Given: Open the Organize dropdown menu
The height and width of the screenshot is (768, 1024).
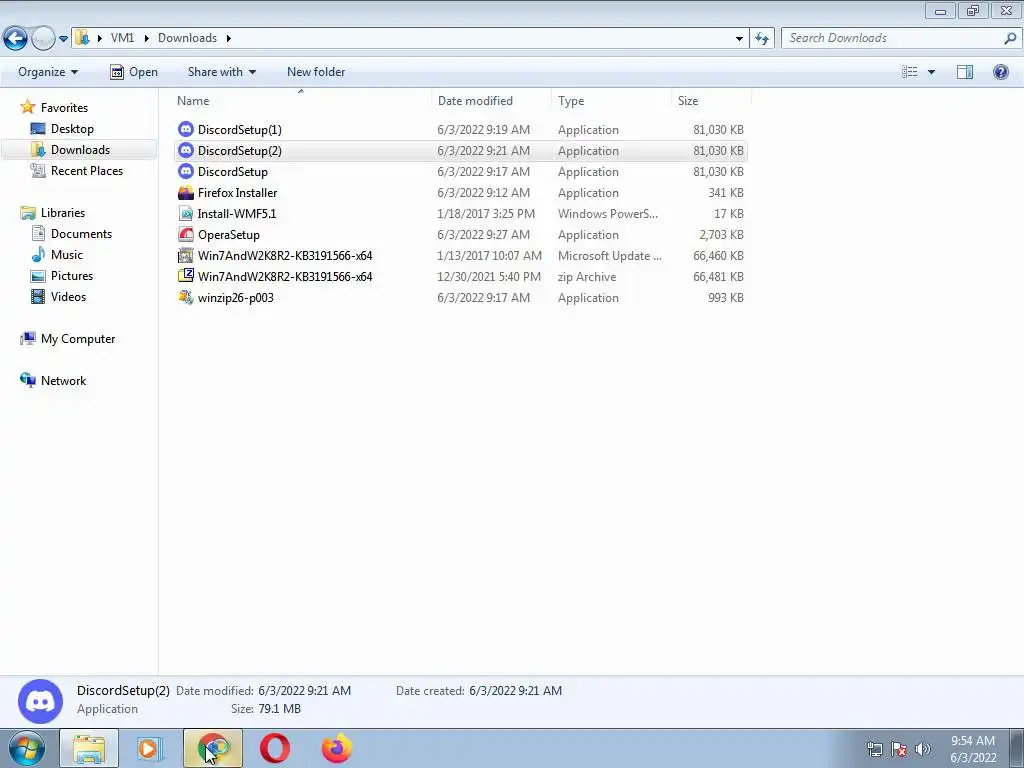Looking at the screenshot, I should [48, 72].
